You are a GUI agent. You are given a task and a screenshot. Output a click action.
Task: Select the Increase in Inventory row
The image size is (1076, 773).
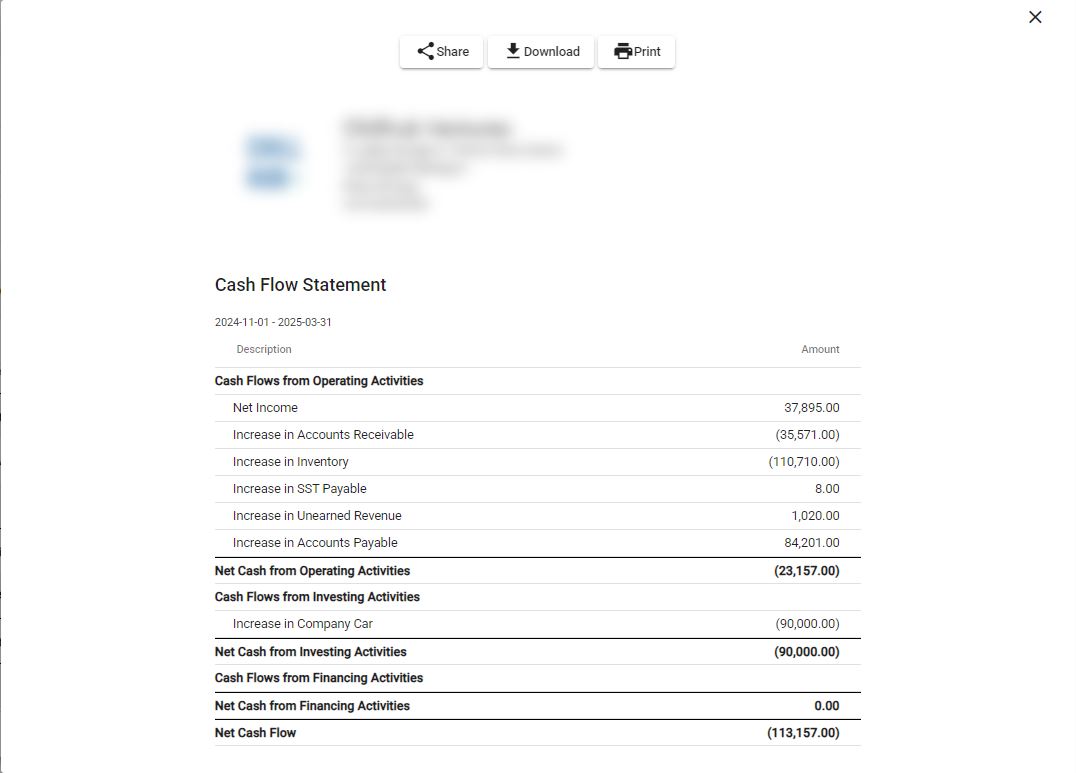[x=537, y=462]
